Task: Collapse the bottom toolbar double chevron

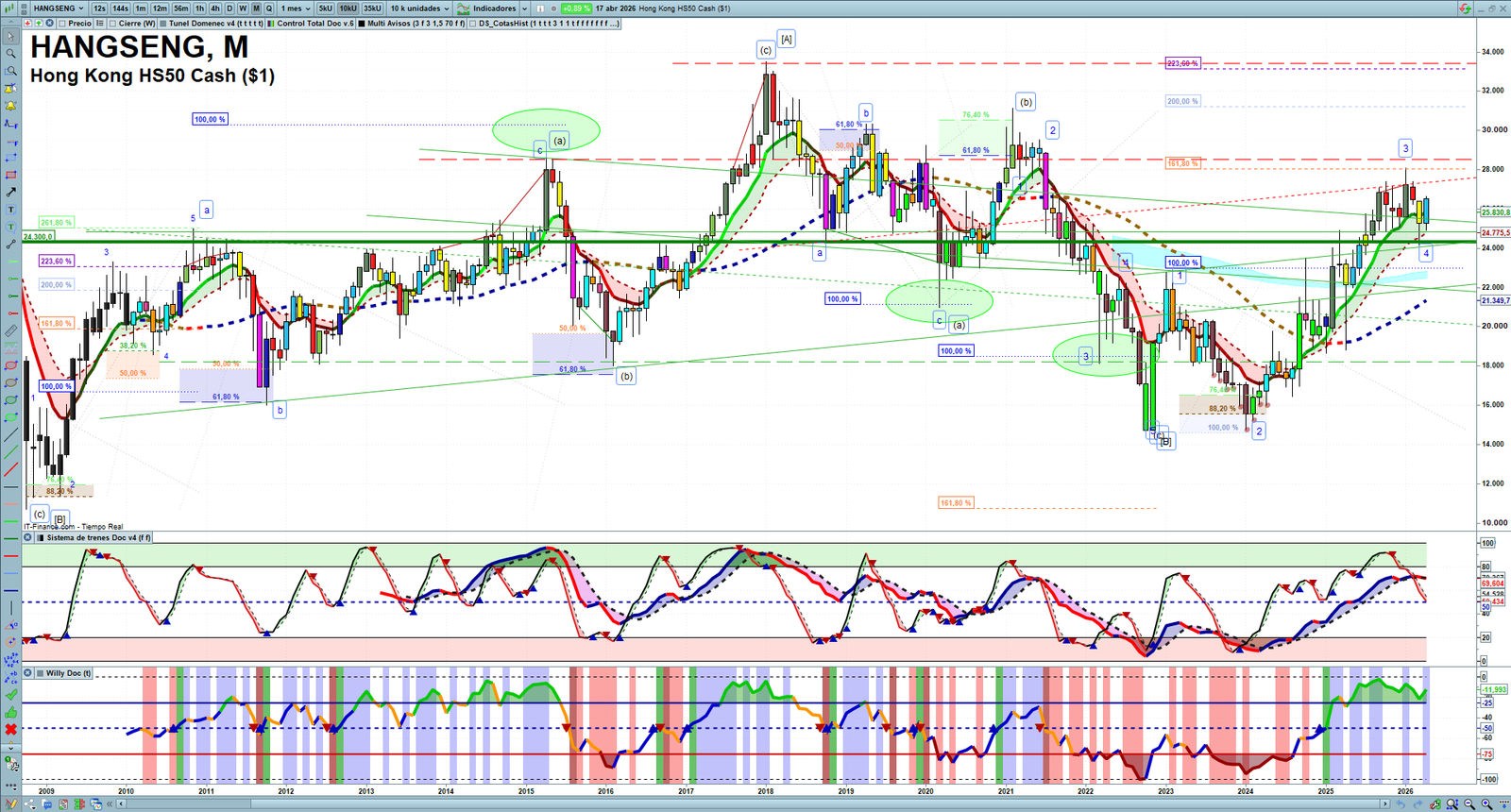Action: click(x=110, y=804)
